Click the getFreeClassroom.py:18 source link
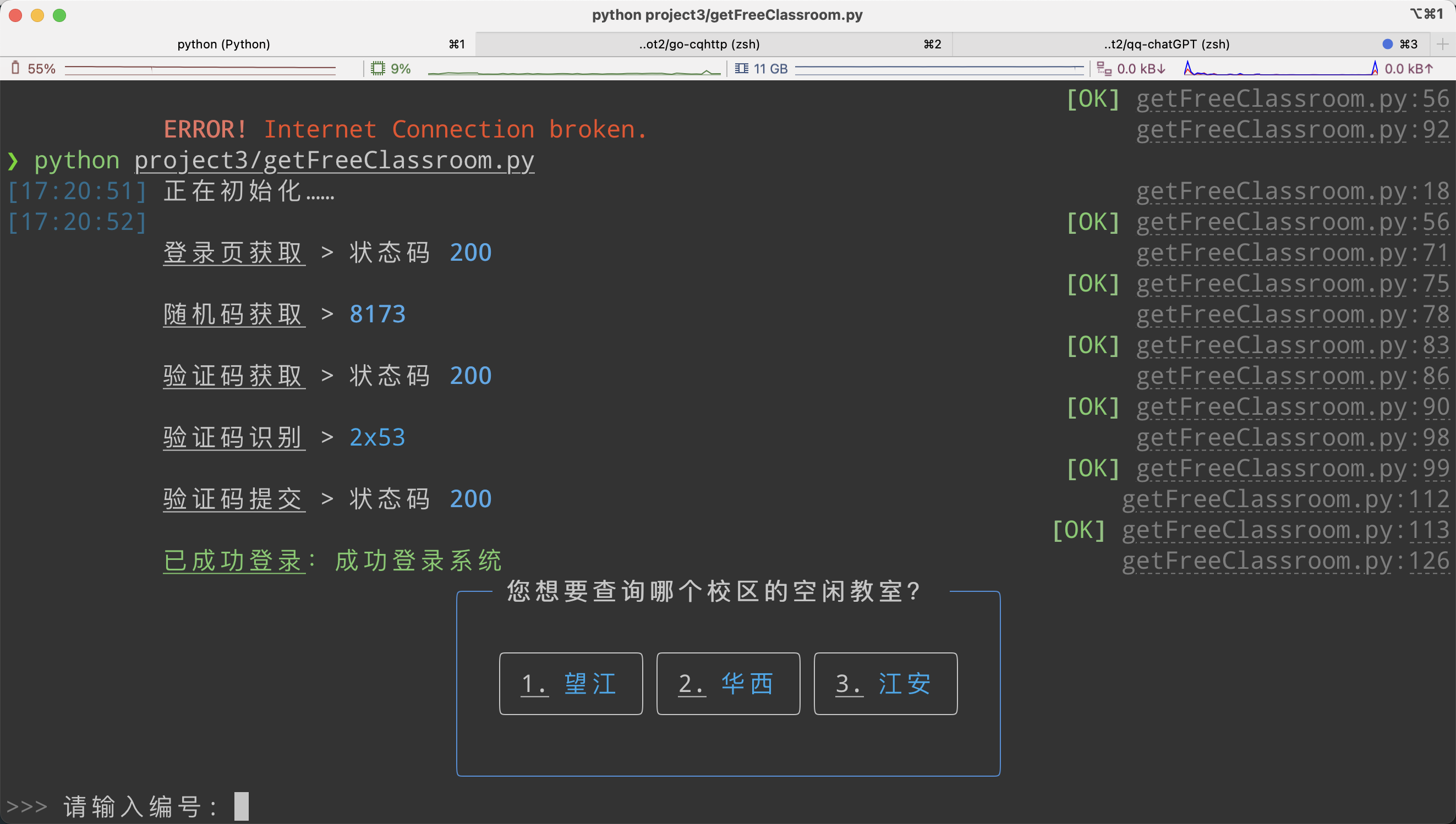Viewport: 1456px width, 824px height. coord(1293,192)
